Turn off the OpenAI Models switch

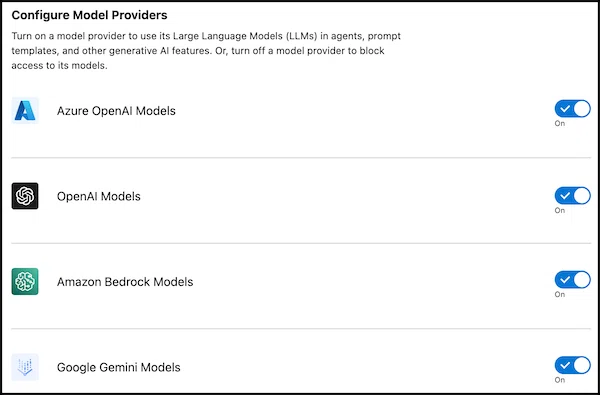pyautogui.click(x=572, y=196)
